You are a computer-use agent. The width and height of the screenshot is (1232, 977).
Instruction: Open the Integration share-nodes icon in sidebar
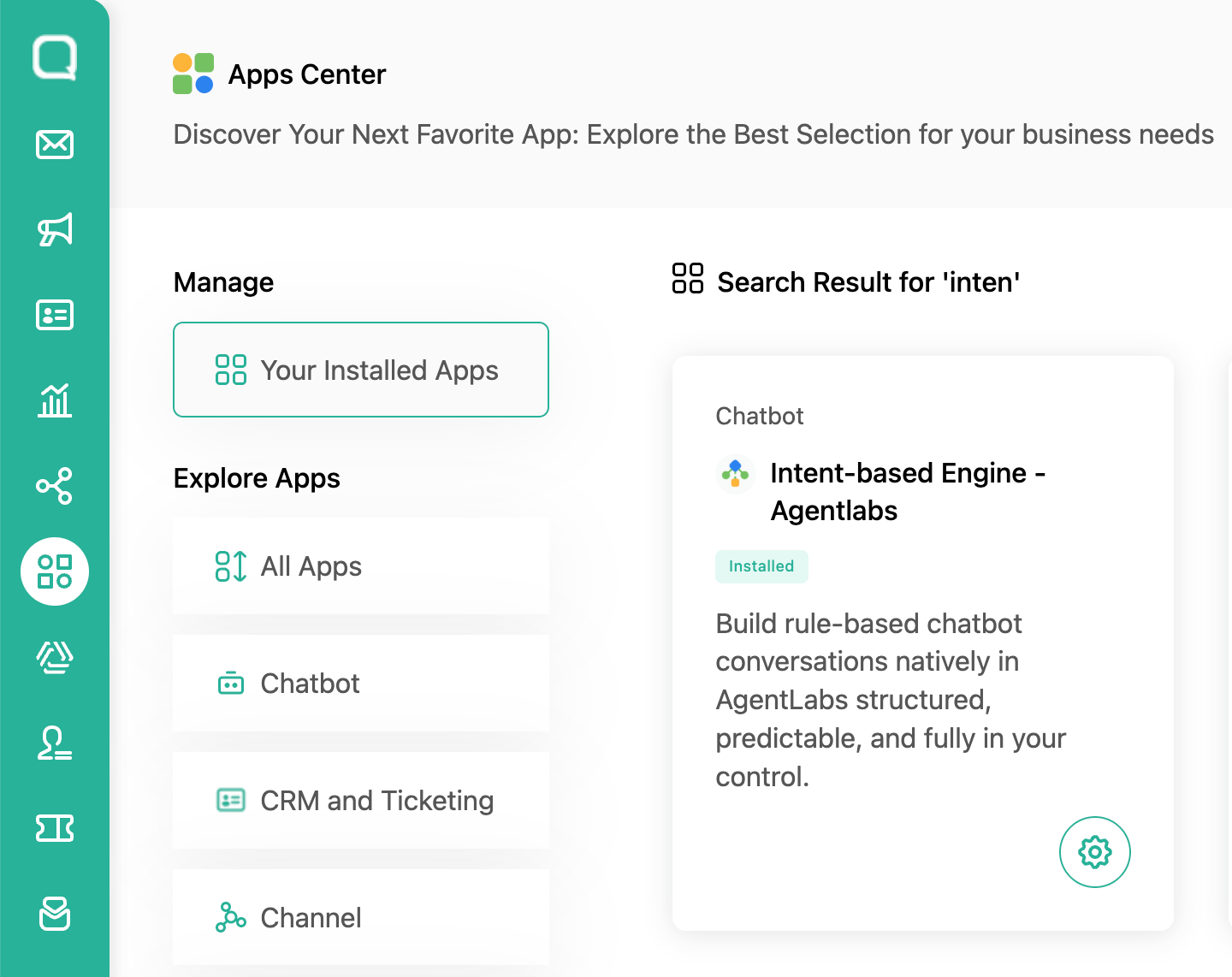55,486
